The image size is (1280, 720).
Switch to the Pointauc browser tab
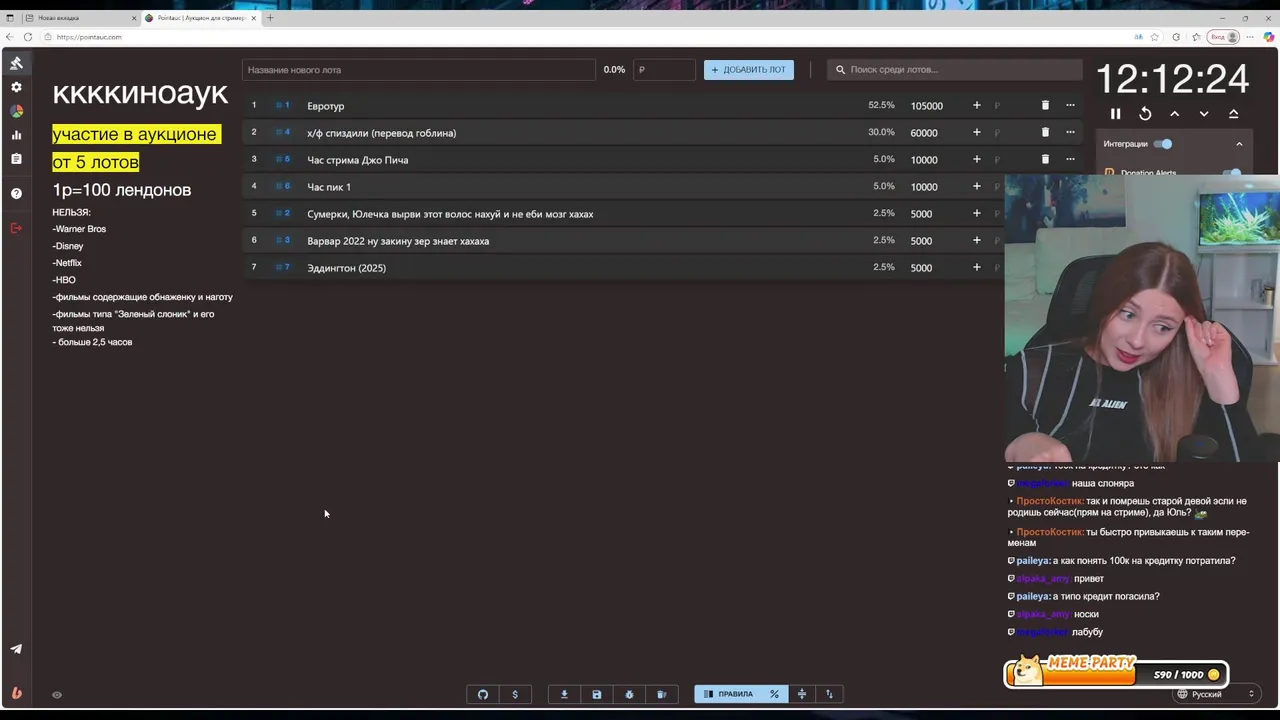(x=200, y=18)
